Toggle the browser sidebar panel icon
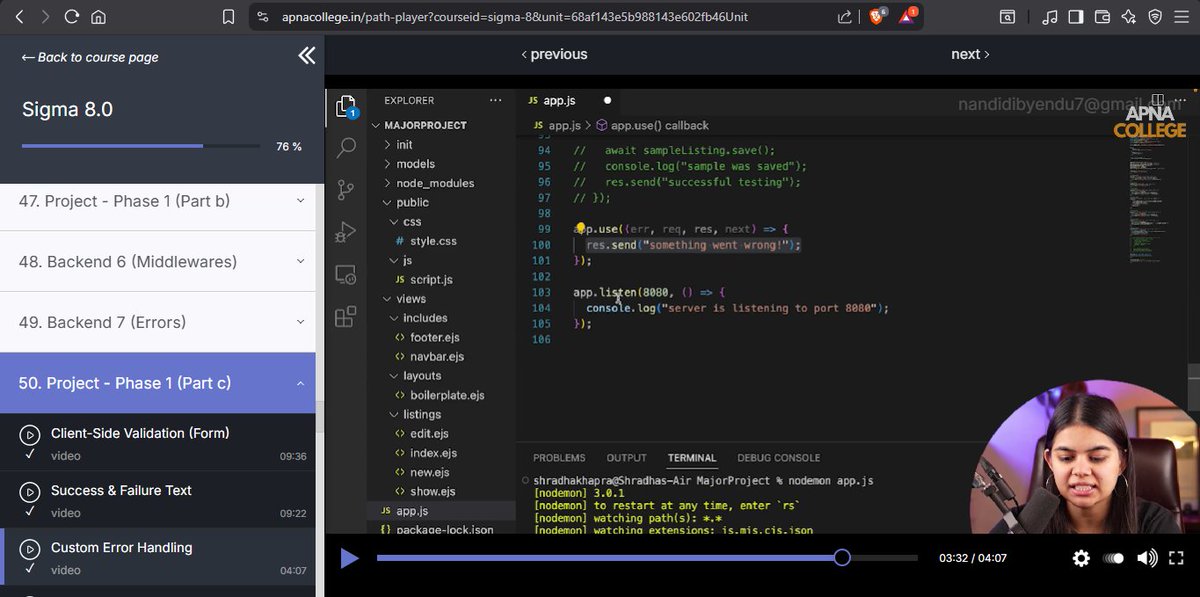The height and width of the screenshot is (597, 1200). click(x=1076, y=17)
